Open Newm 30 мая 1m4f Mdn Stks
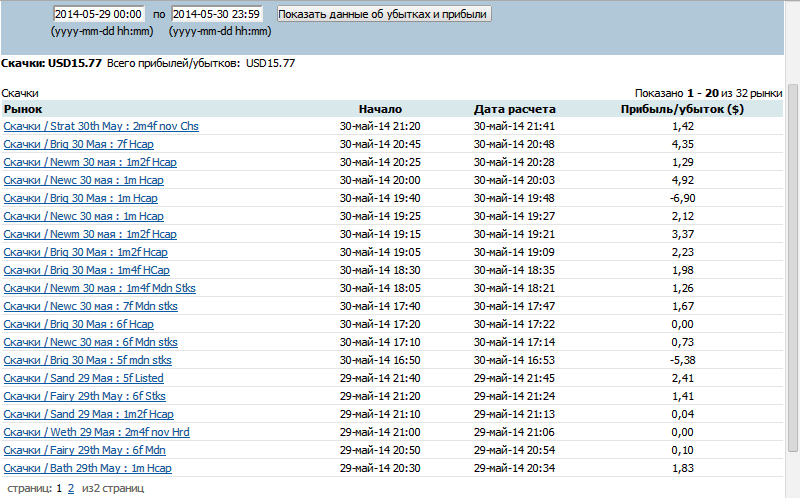Viewport: 800px width, 498px height. tap(99, 288)
